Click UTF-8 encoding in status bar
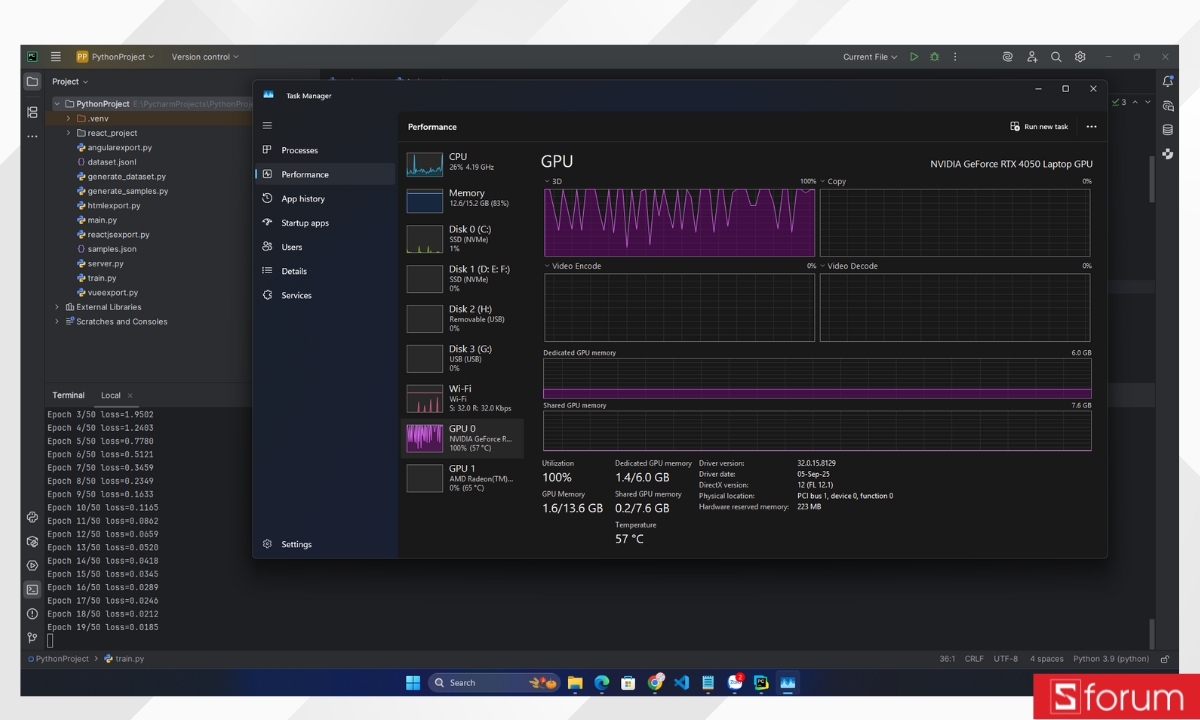 (1006, 659)
